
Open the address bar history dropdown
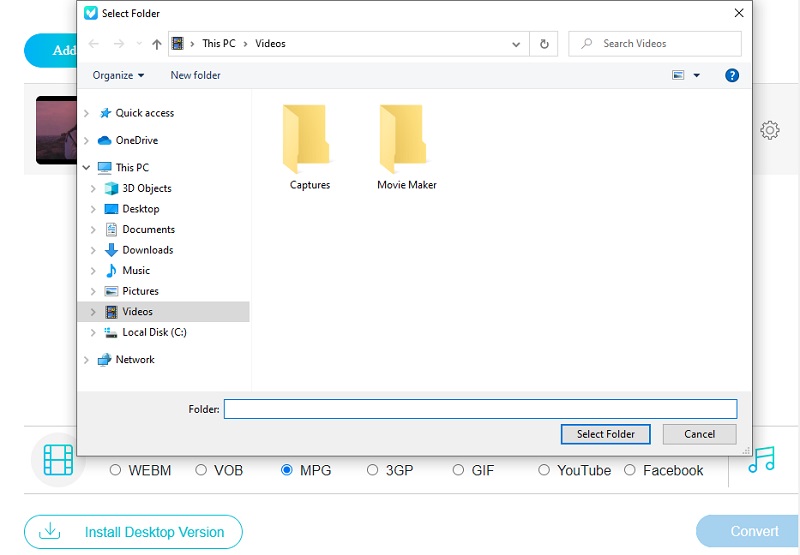click(x=516, y=44)
